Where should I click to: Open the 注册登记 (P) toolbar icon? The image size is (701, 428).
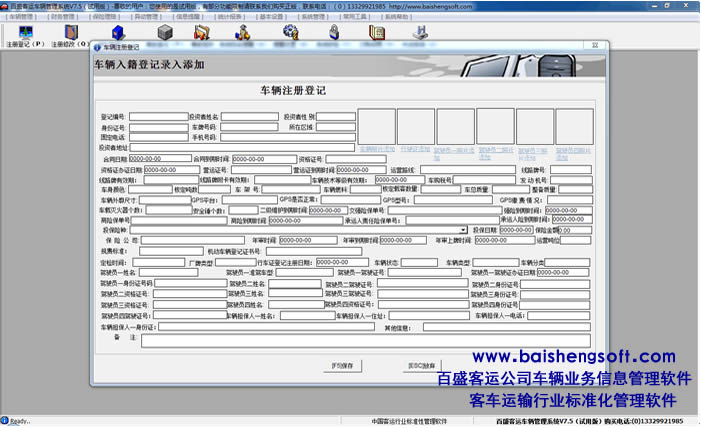25,36
